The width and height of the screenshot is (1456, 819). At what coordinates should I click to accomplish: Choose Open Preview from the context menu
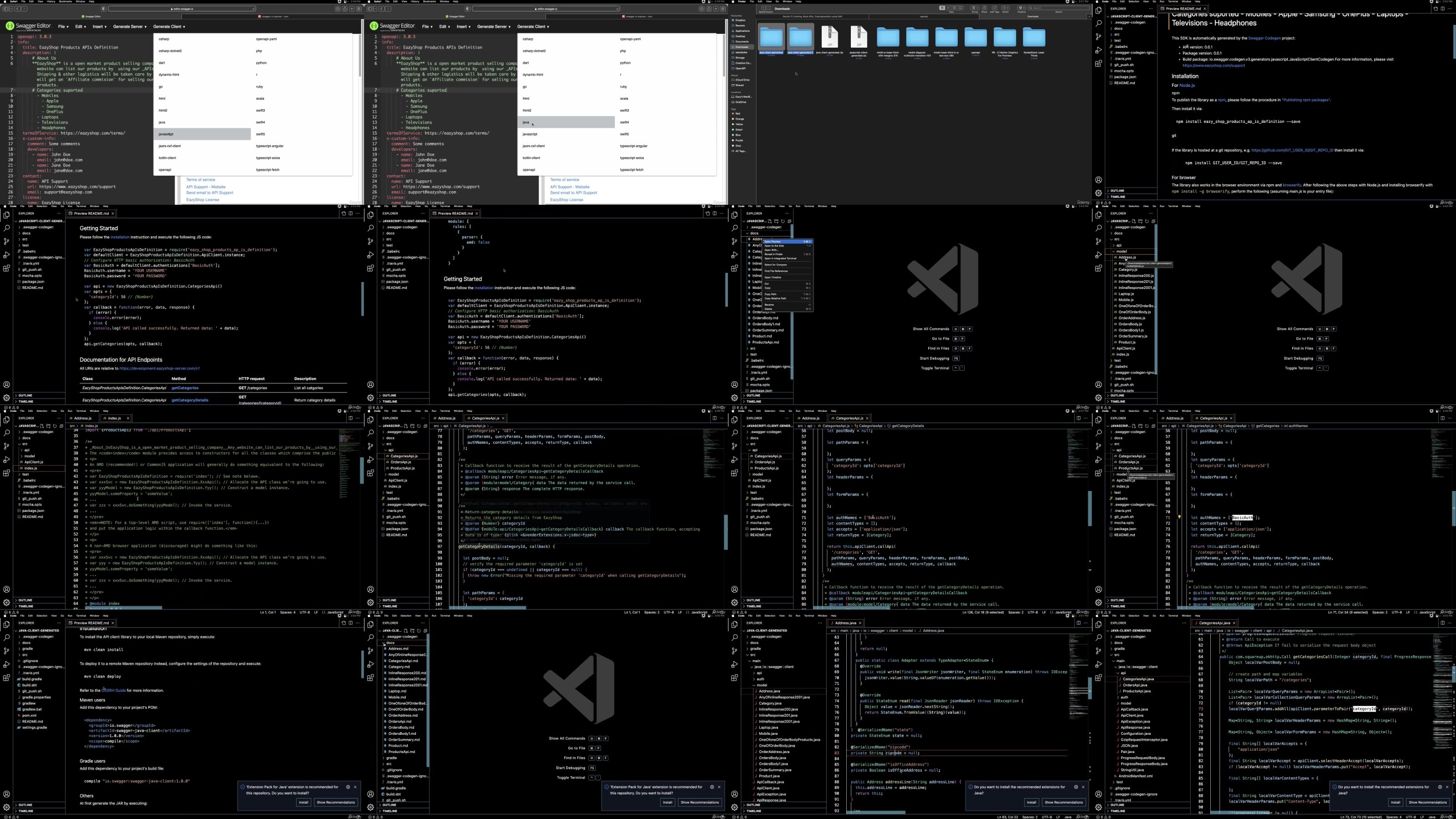(788, 242)
